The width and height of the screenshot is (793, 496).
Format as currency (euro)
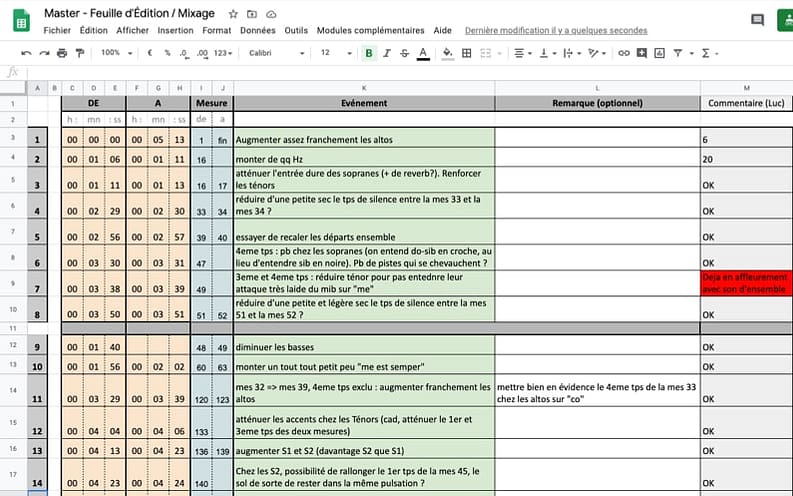pyautogui.click(x=150, y=53)
